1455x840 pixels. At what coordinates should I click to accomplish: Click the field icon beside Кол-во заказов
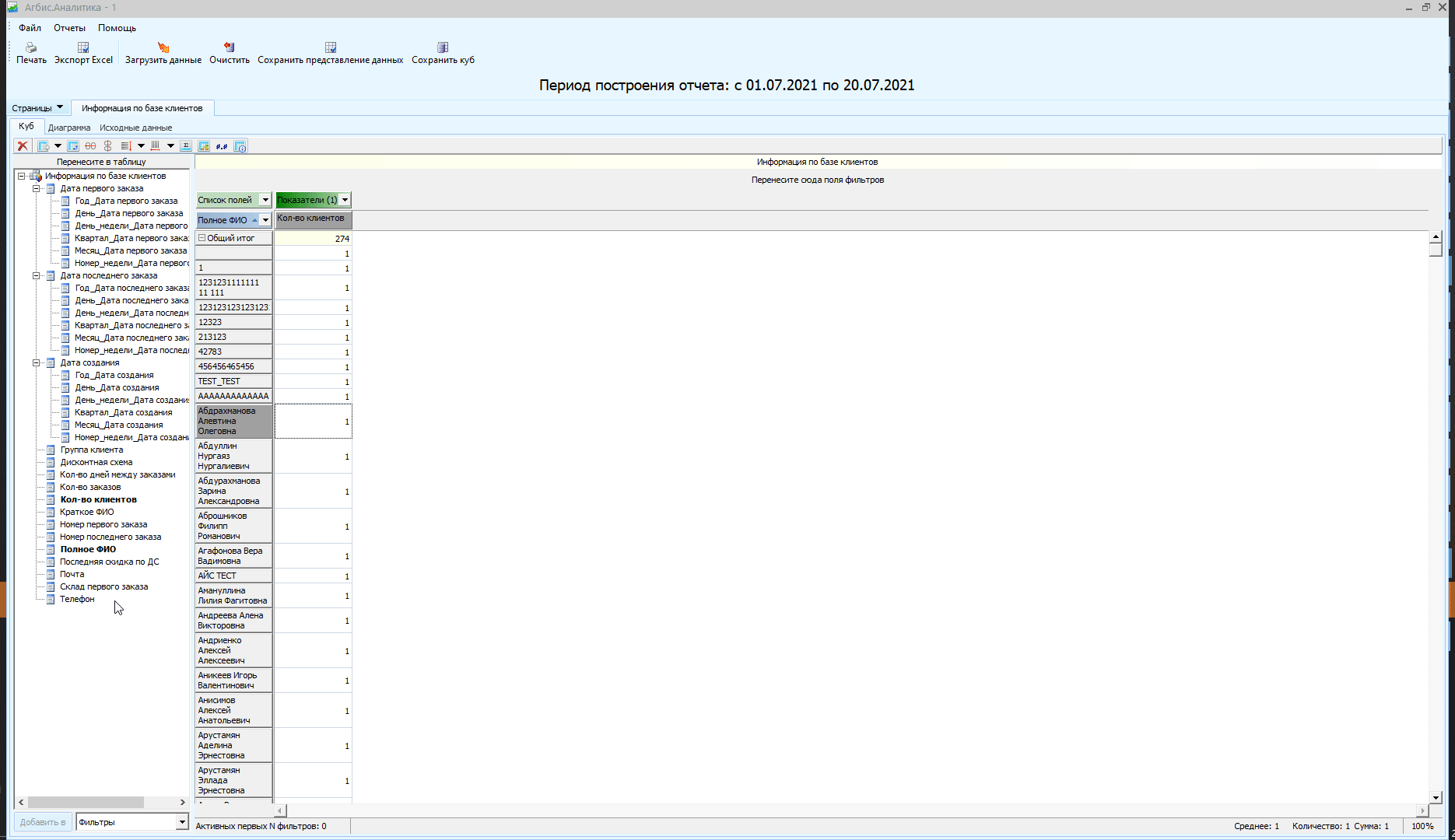pyautogui.click(x=51, y=487)
